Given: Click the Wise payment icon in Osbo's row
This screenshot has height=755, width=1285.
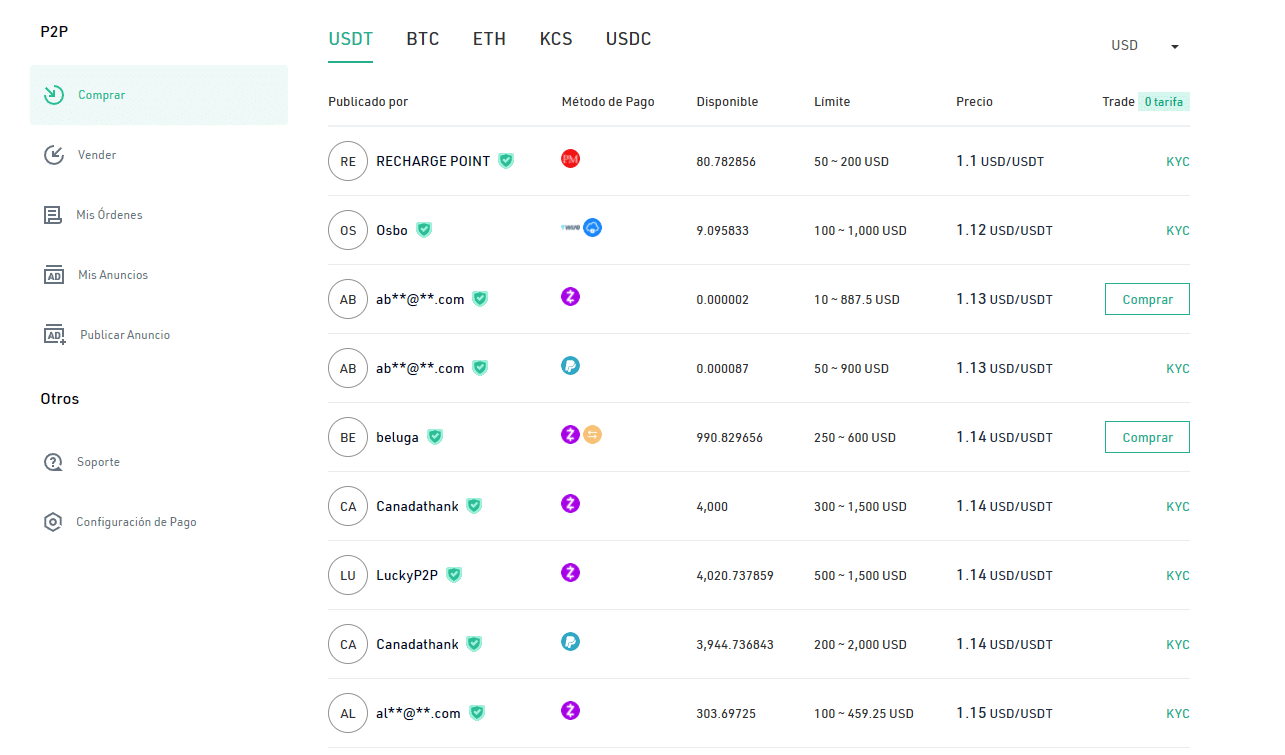Looking at the screenshot, I should pos(570,228).
